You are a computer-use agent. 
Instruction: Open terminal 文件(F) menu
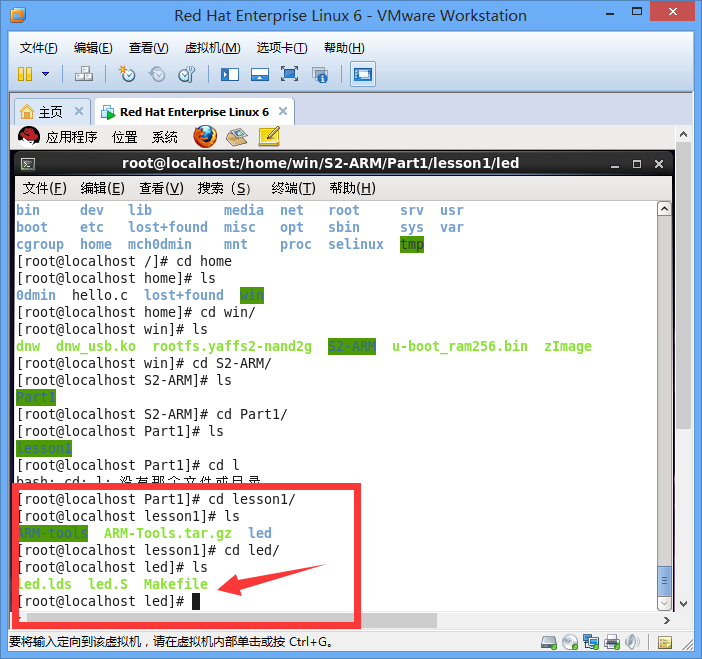pyautogui.click(x=44, y=188)
